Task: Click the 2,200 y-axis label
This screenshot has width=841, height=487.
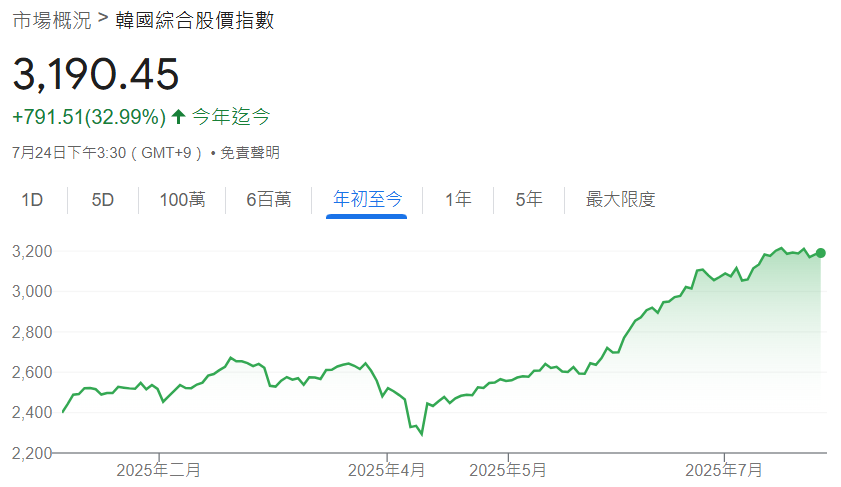Action: coord(32,453)
